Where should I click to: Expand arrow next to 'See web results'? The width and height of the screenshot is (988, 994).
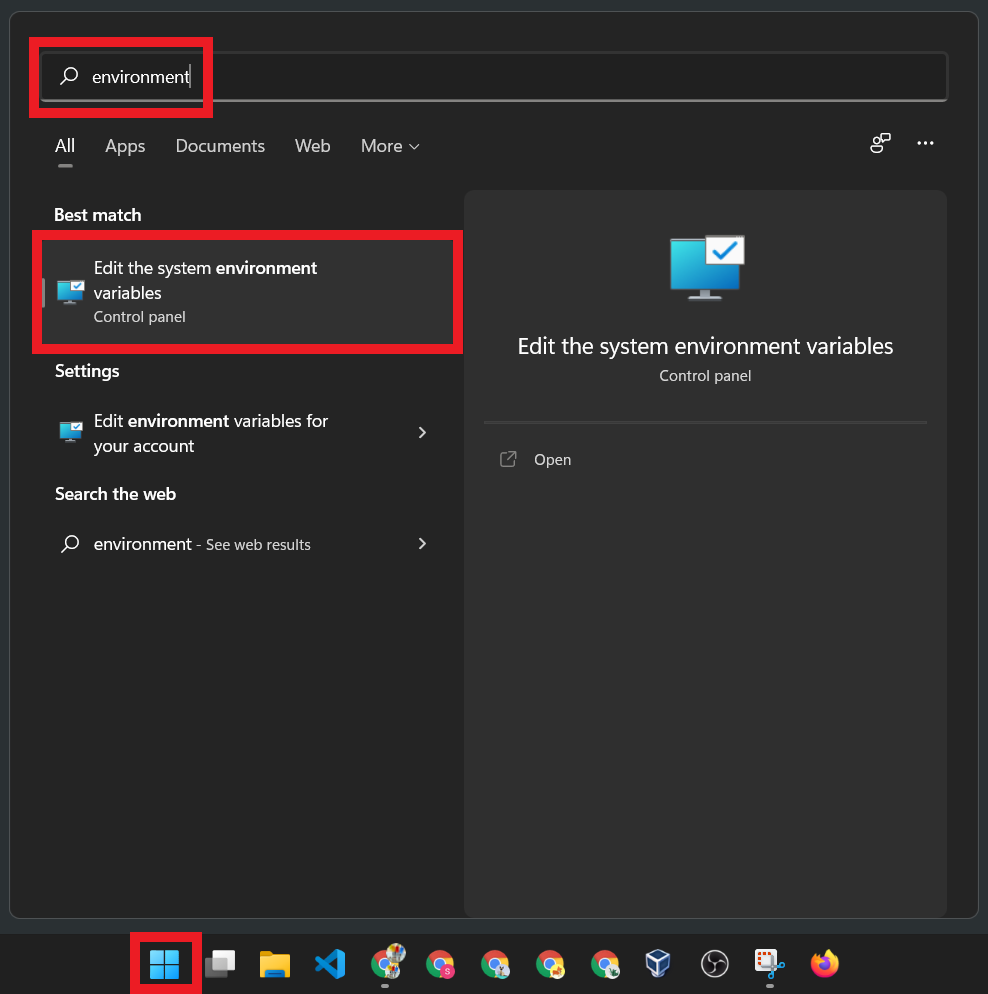(422, 543)
